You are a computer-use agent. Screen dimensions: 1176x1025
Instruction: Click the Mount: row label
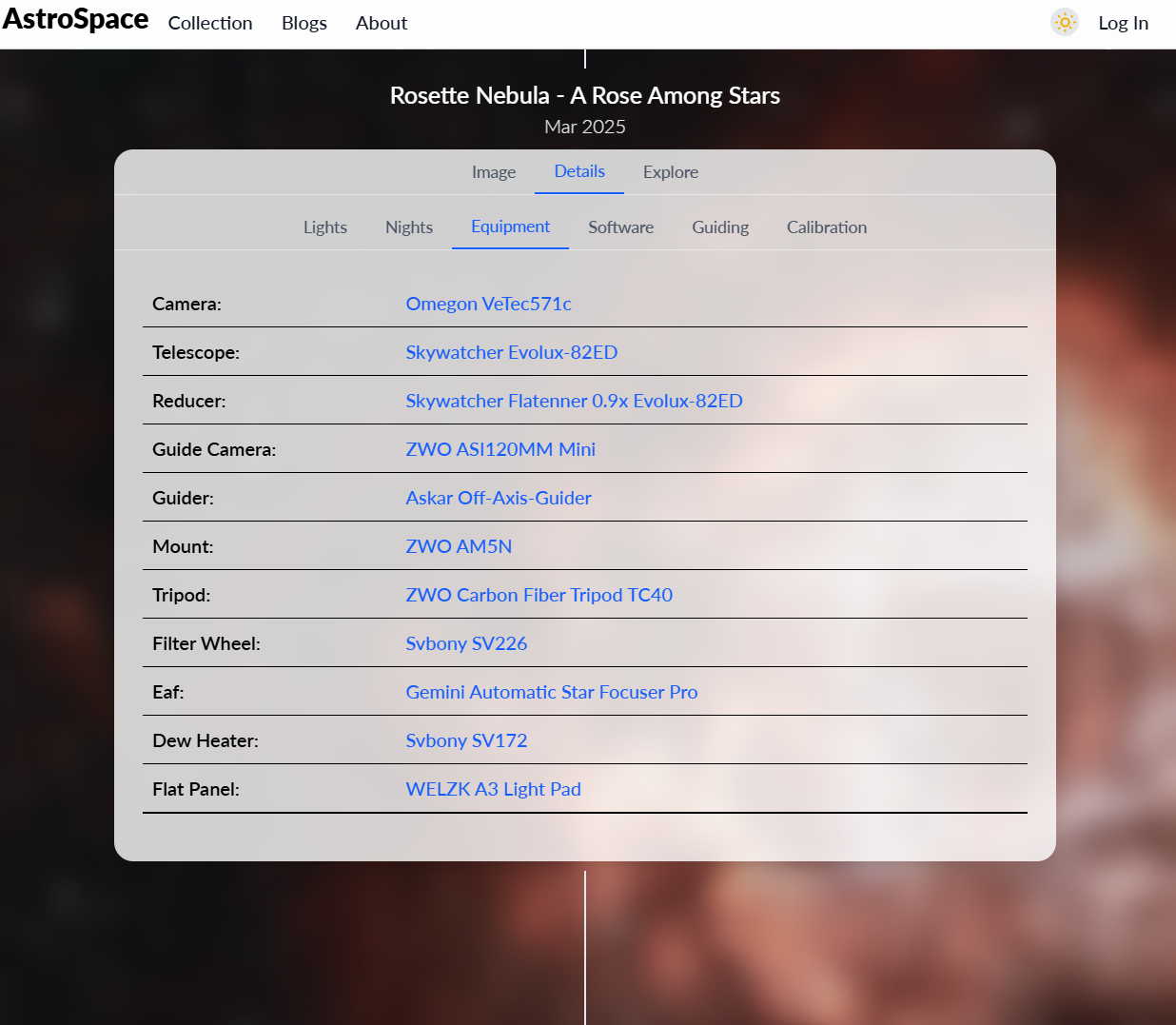[x=183, y=546]
